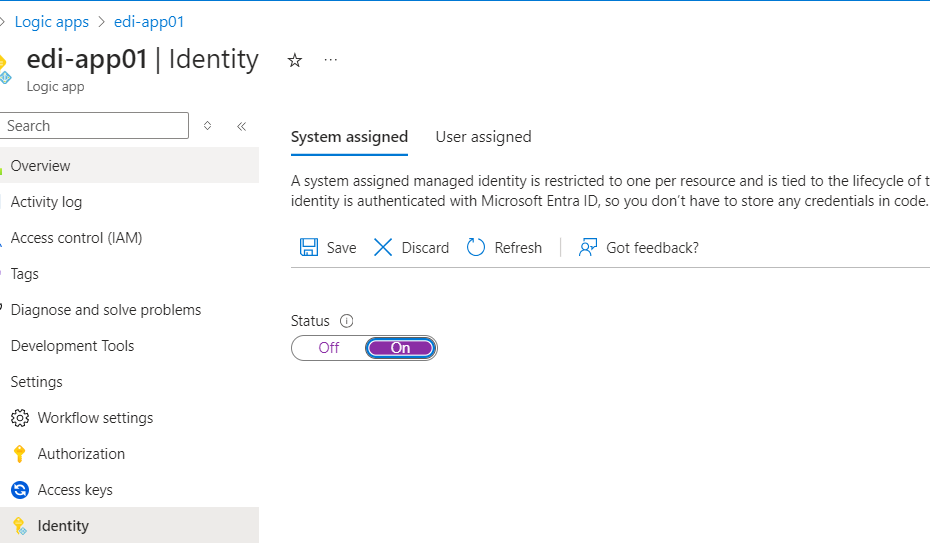Click the Discard X icon
The image size is (930, 549).
[383, 247]
